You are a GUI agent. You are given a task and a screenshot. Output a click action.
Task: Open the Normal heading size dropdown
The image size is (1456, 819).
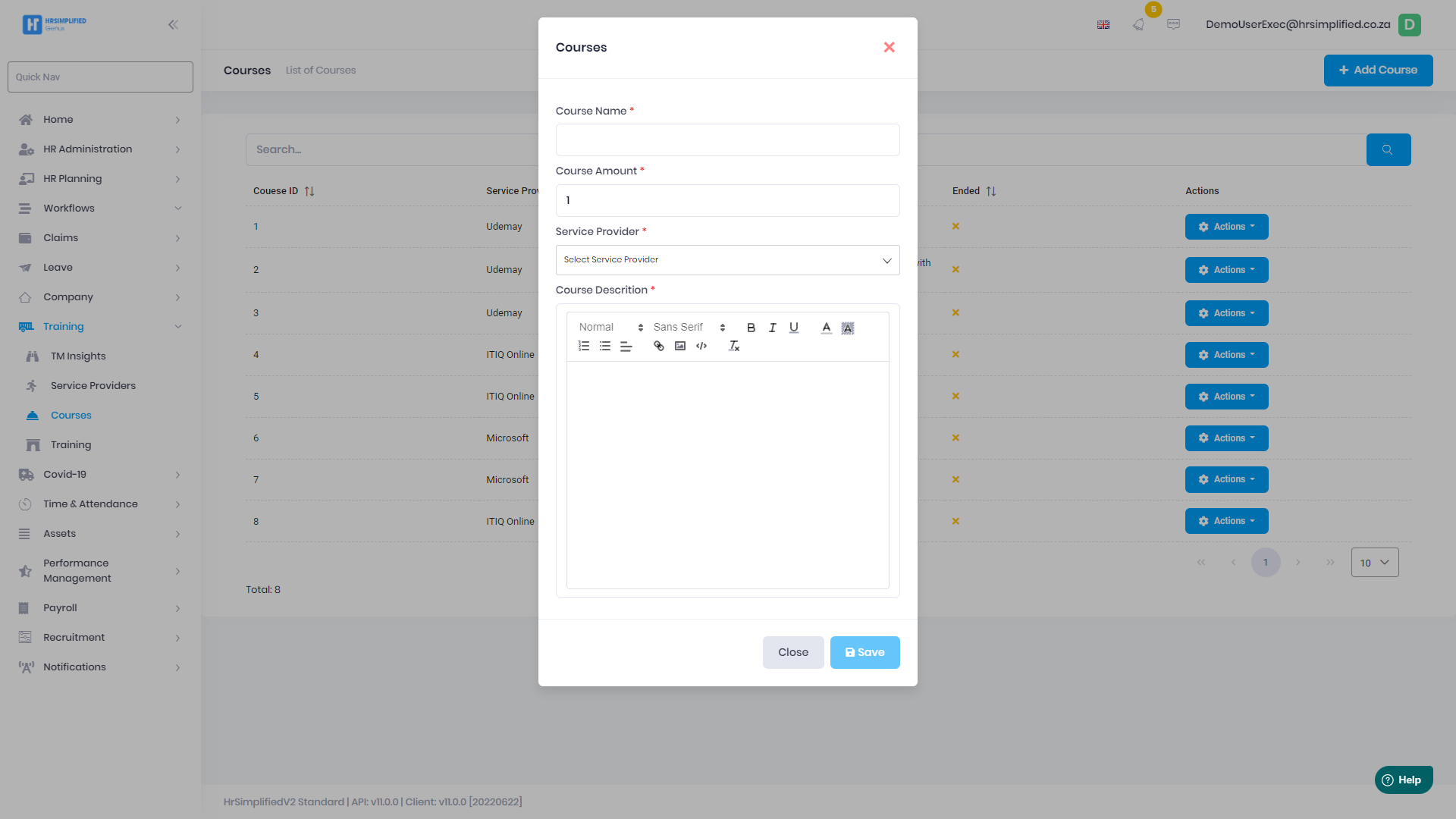click(x=610, y=328)
